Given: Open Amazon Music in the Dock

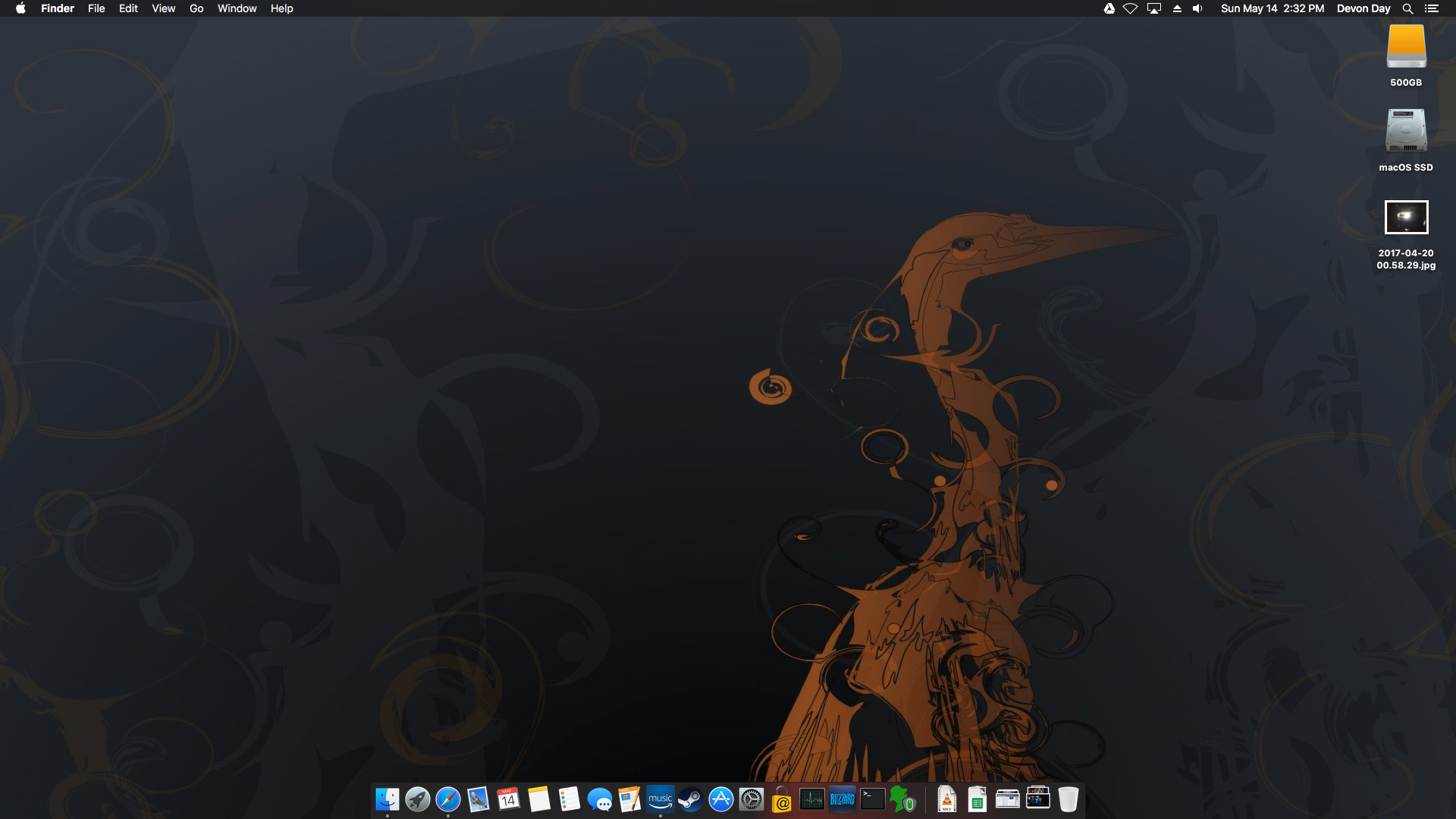Looking at the screenshot, I should pos(661,799).
